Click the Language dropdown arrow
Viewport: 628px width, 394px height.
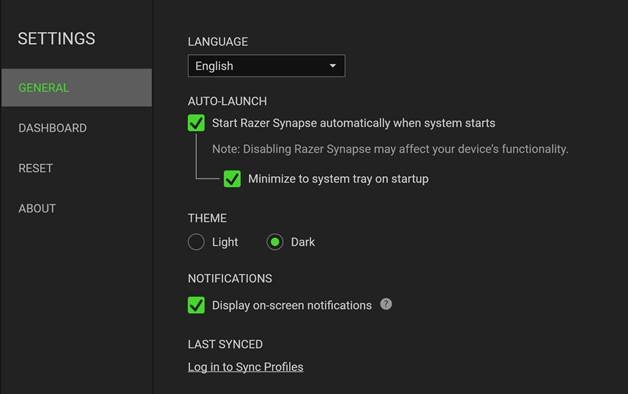point(332,66)
